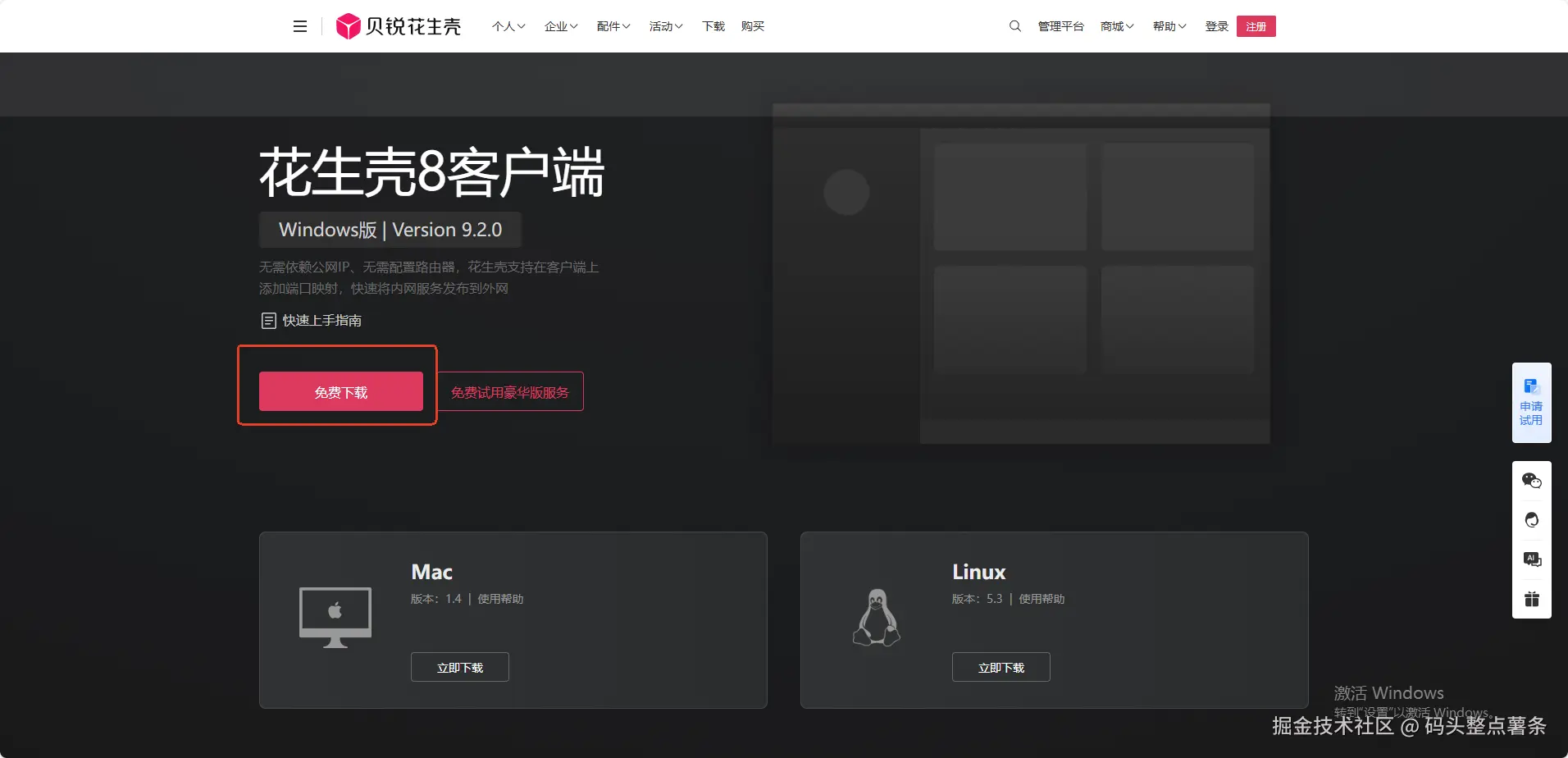The height and width of the screenshot is (758, 1568).
Task: Expand the 配件 navigation dropdown
Action: (x=613, y=26)
